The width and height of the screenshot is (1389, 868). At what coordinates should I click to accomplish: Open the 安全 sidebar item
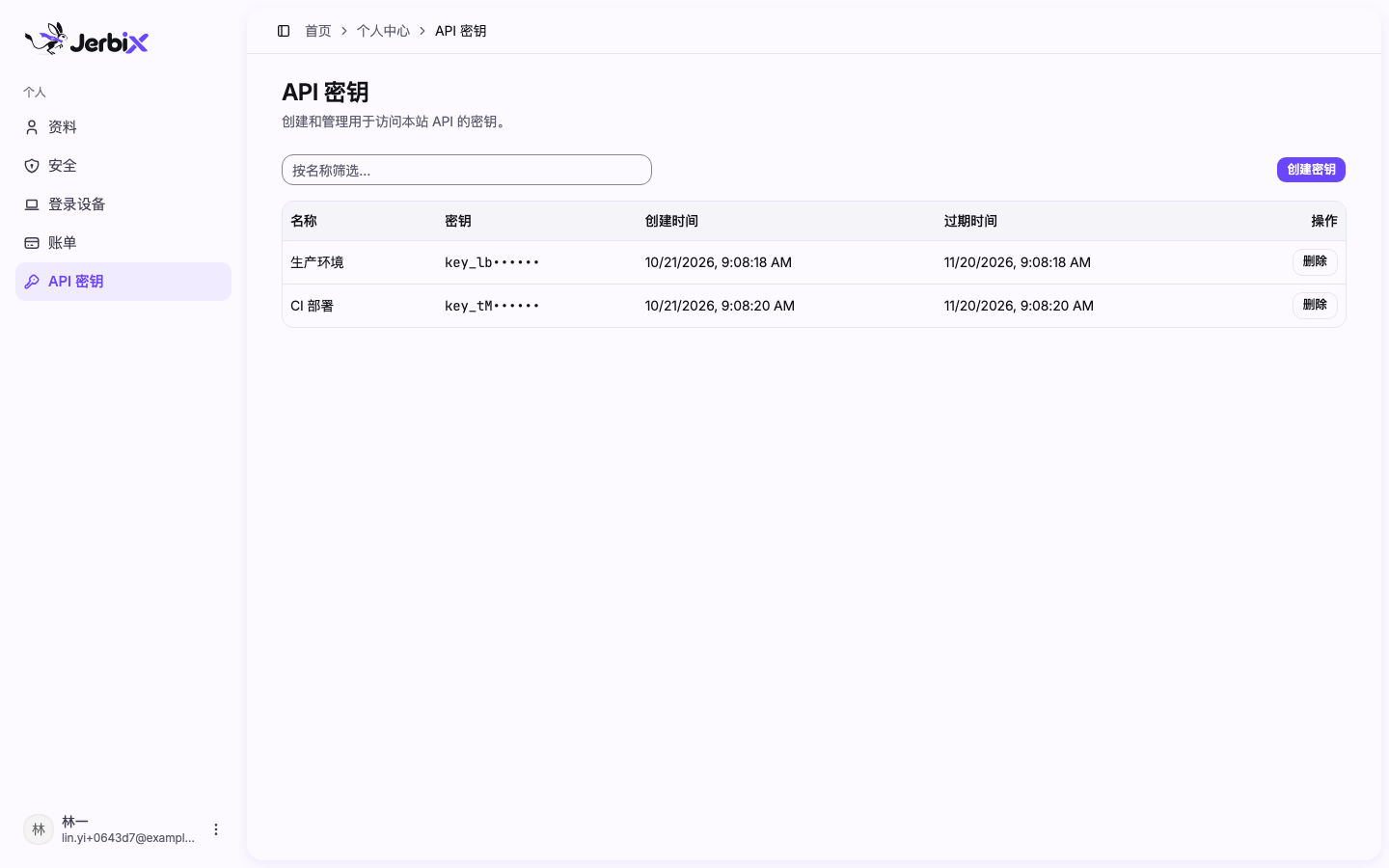tap(123, 166)
